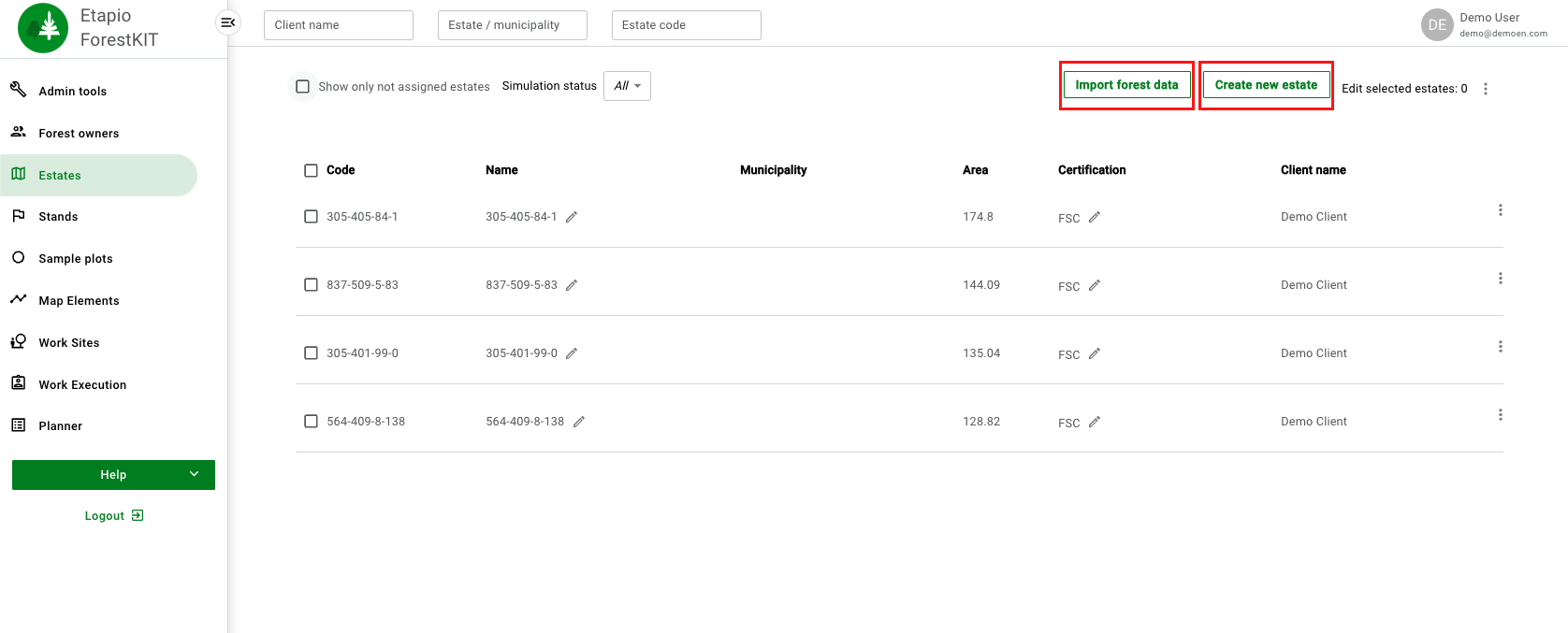Image resolution: width=1568 pixels, height=633 pixels.
Task: Sort by Municipality column header
Action: pos(773,170)
